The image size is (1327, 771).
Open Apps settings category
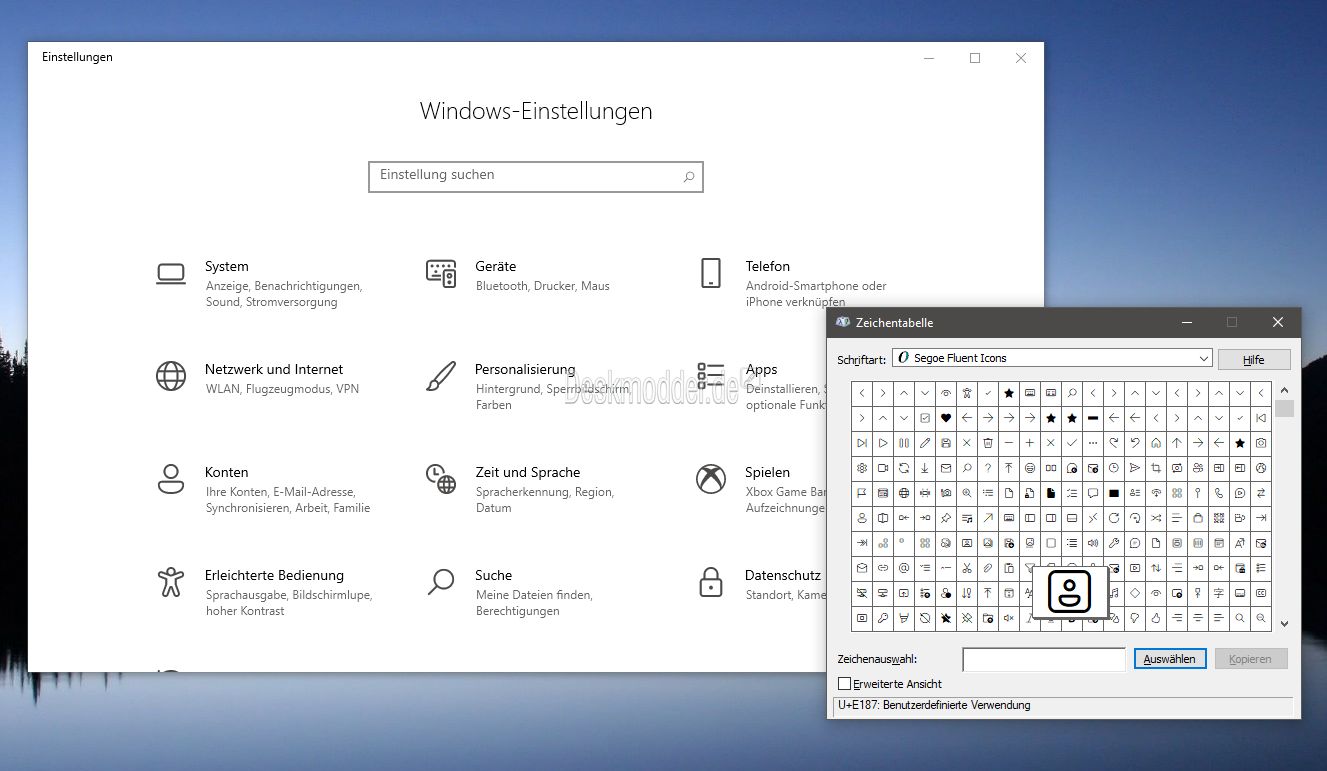pos(761,369)
